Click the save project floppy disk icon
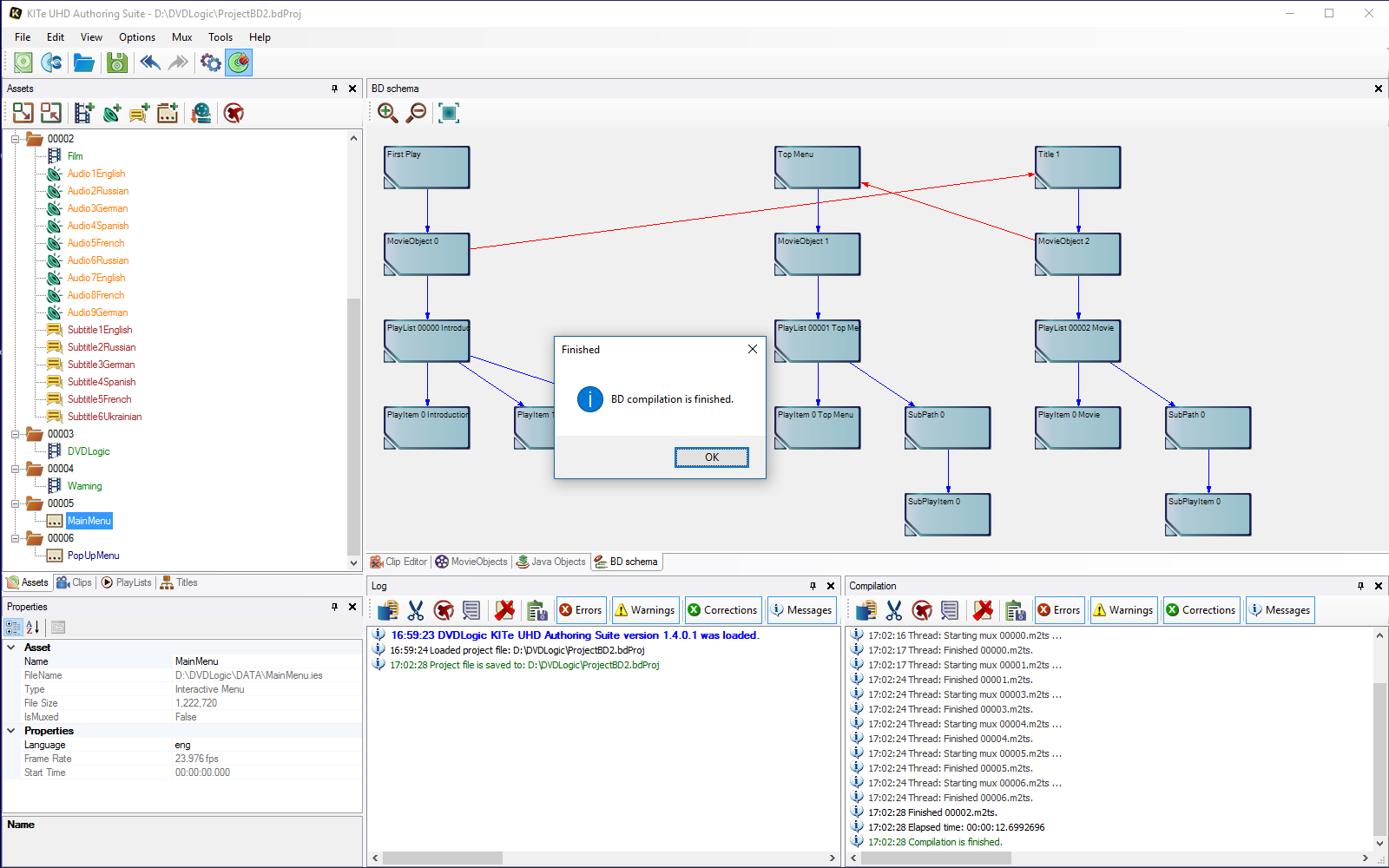This screenshot has height=868, width=1389. [116, 62]
